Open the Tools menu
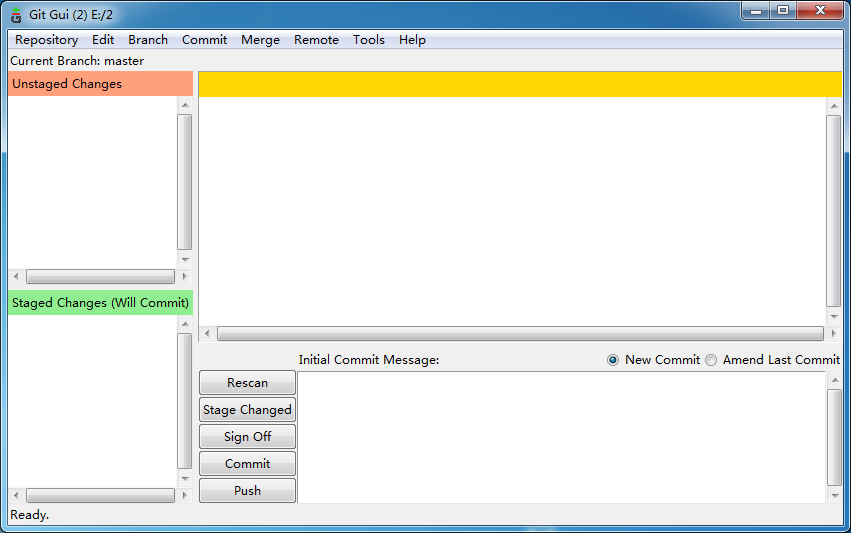The image size is (851, 533). 369,40
